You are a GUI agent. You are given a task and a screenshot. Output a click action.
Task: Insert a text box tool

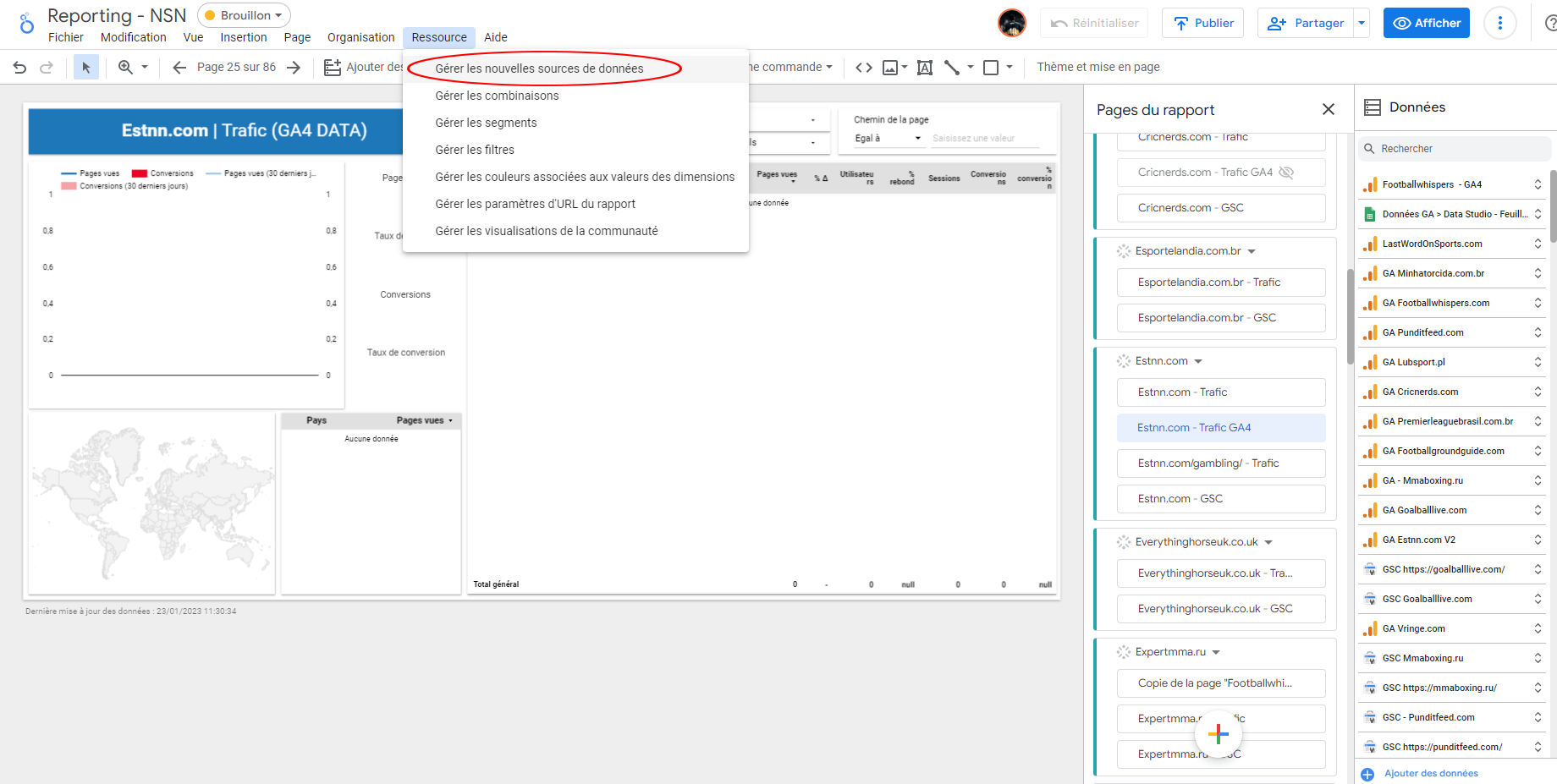coord(925,68)
